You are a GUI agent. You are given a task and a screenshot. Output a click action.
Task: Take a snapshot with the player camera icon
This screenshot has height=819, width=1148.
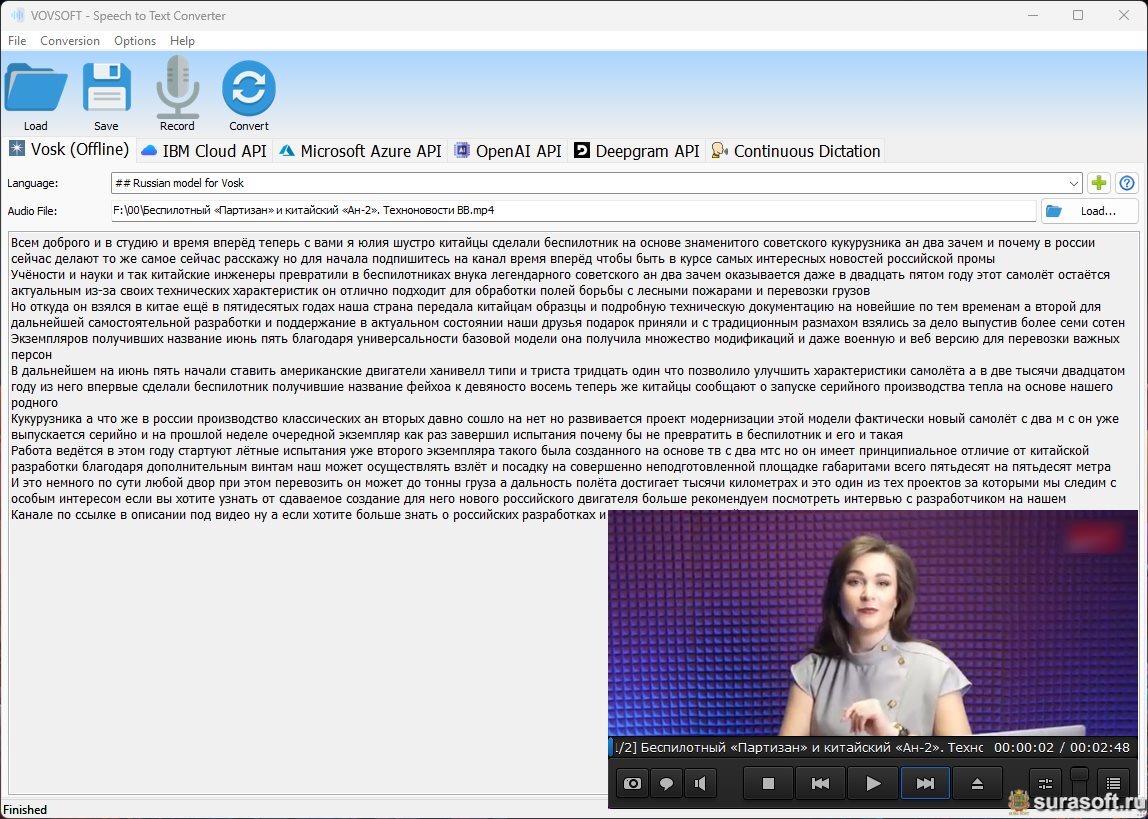pos(633,784)
